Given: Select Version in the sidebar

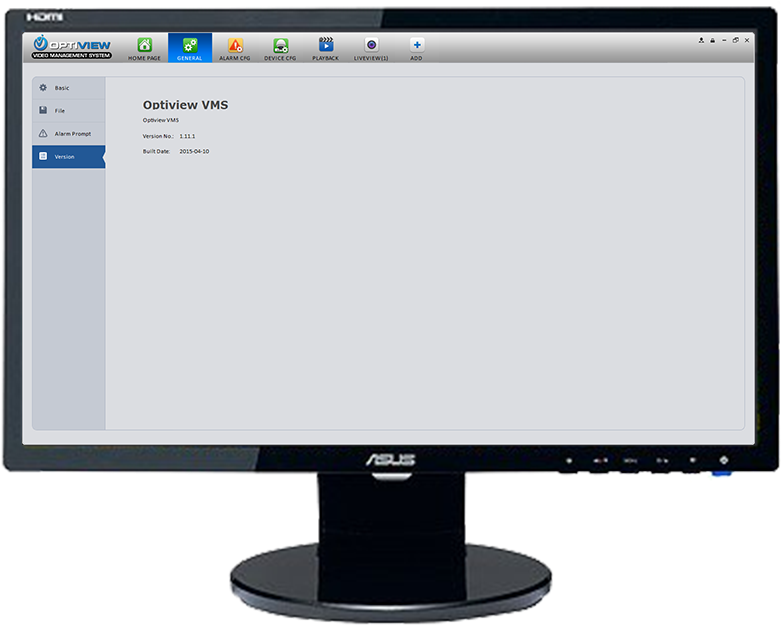Looking at the screenshot, I should (x=69, y=157).
